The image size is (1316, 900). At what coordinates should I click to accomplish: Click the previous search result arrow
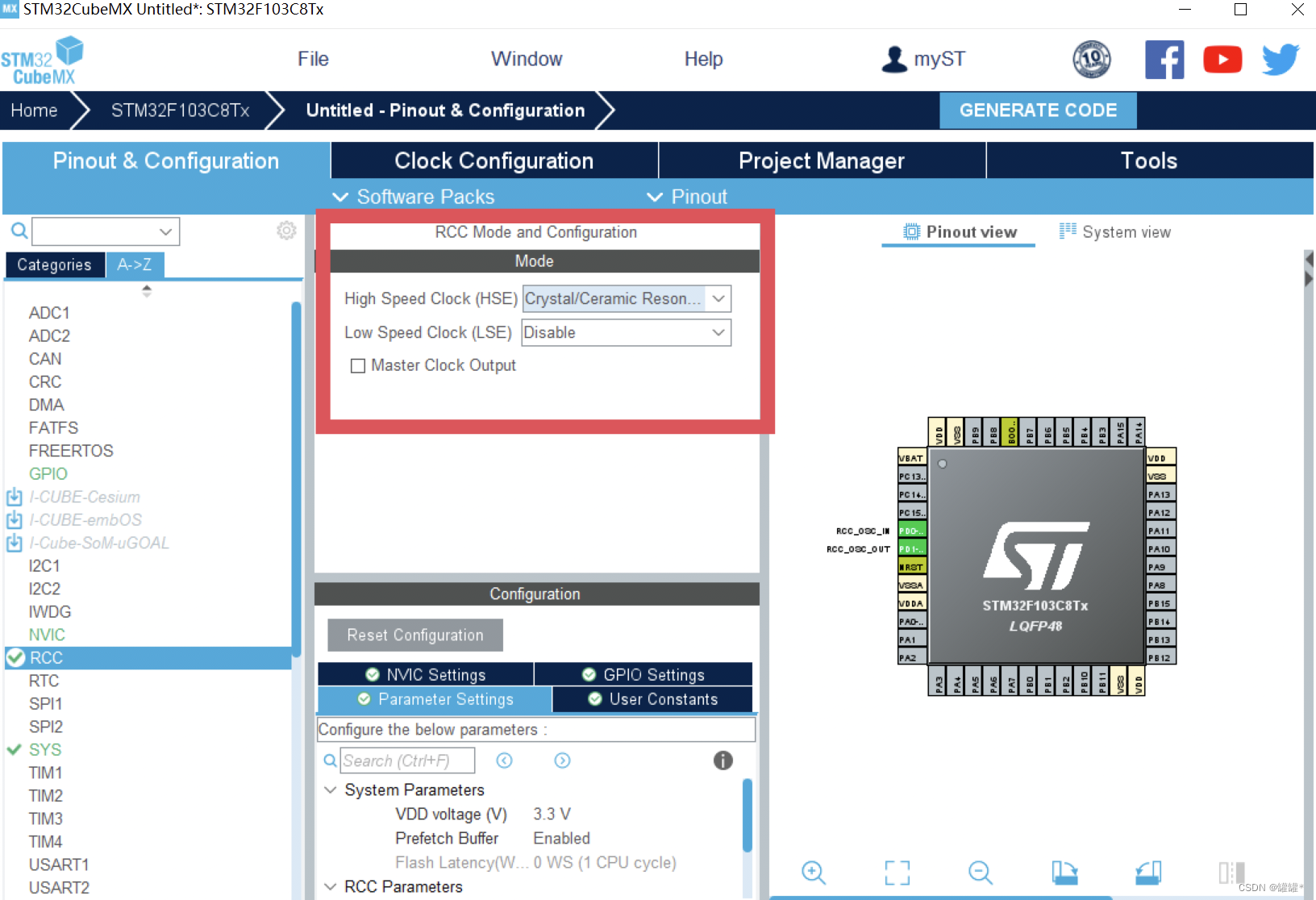coord(504,760)
